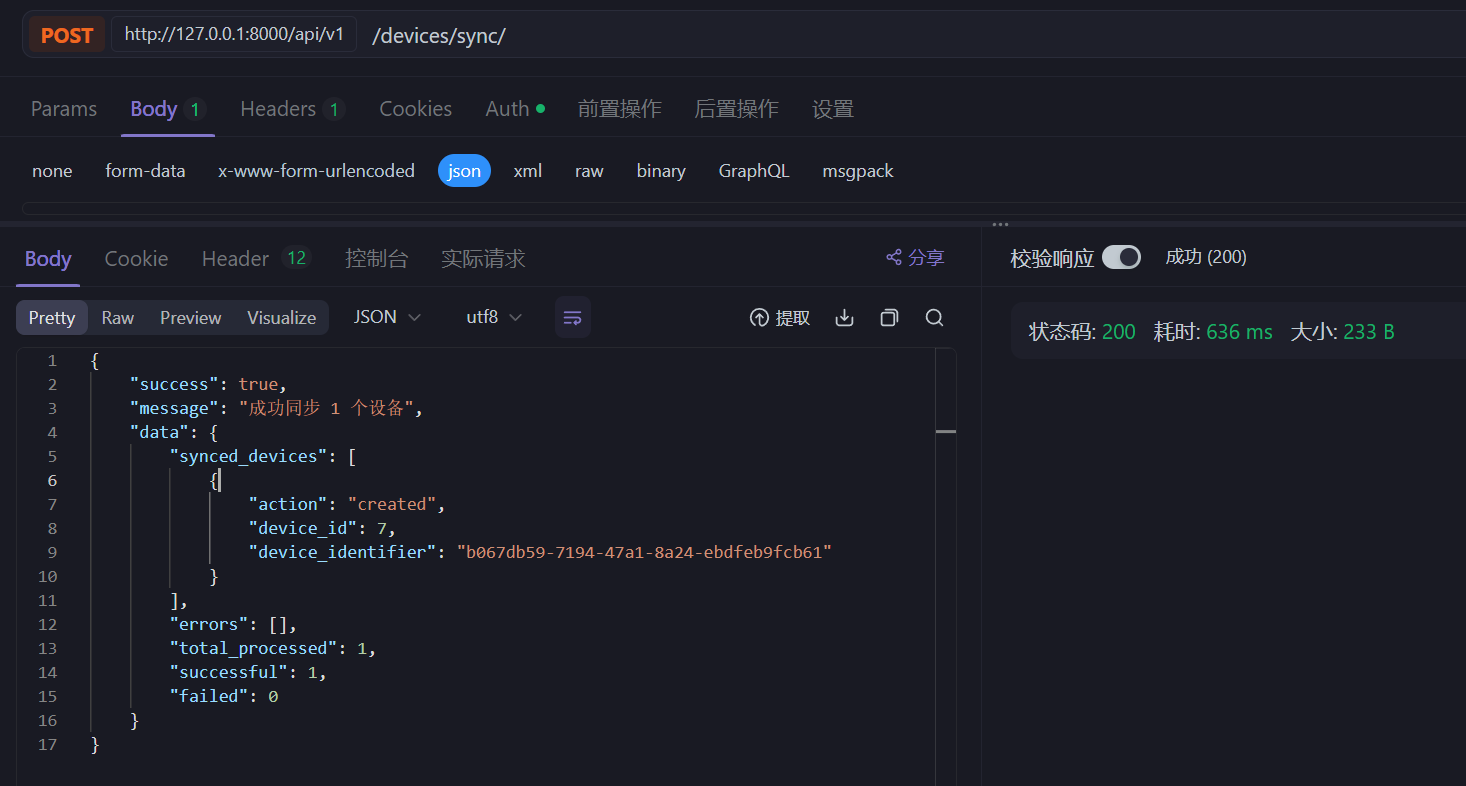1466x786 pixels.
Task: Select the msgpack body type
Action: point(858,171)
